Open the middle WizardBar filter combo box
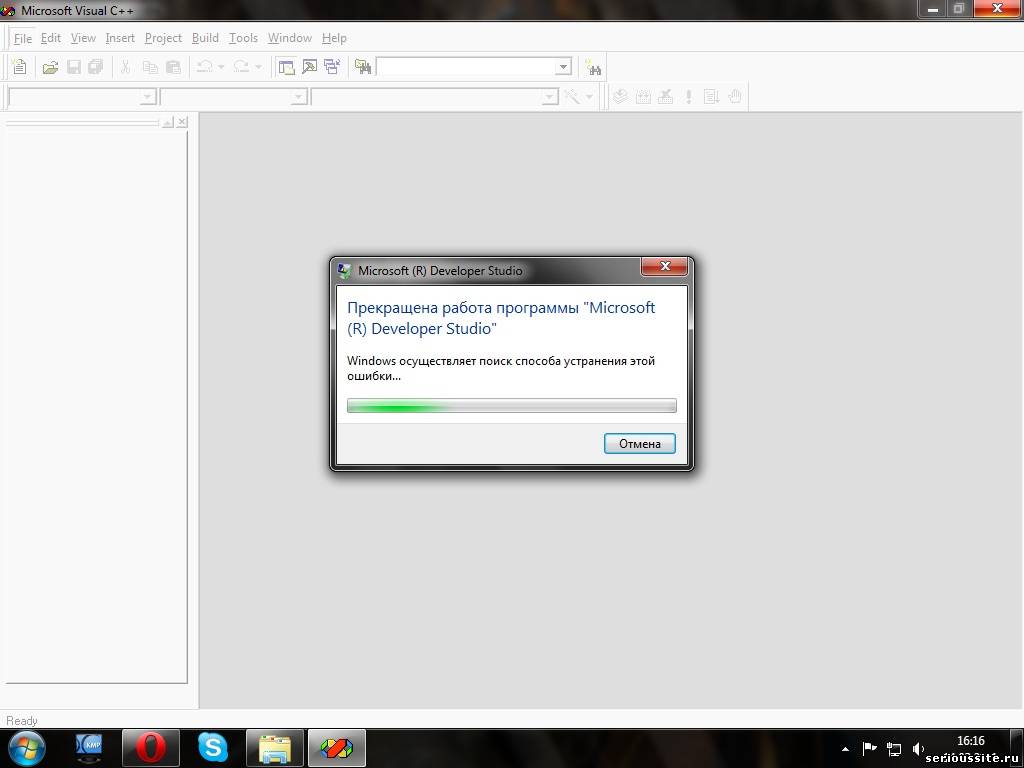Image resolution: width=1024 pixels, height=768 pixels. click(x=234, y=97)
